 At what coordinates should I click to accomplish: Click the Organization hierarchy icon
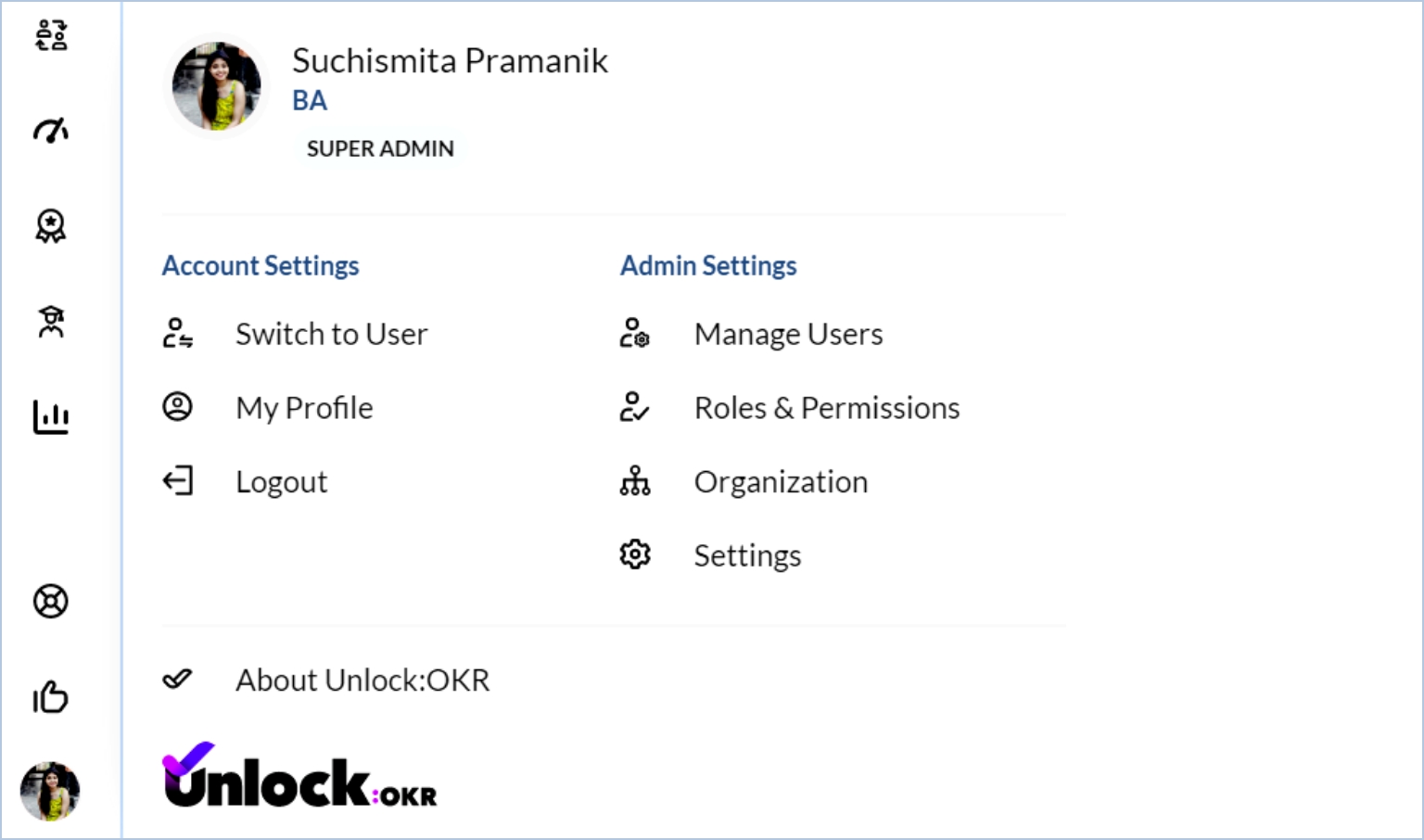coord(635,481)
